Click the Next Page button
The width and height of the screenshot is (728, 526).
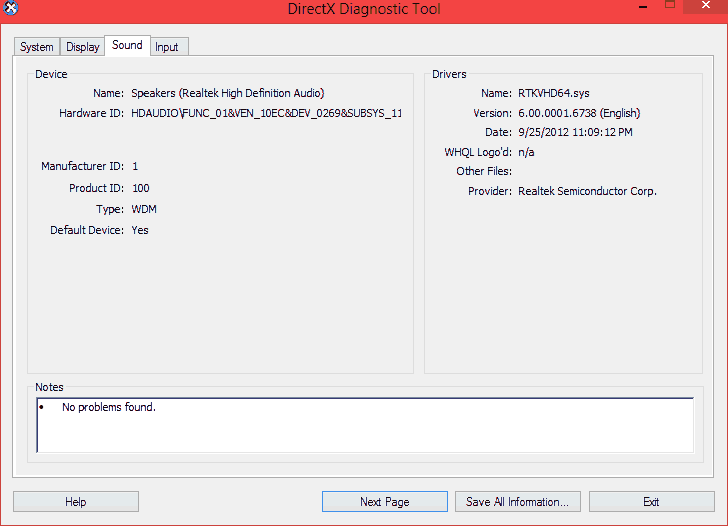pos(384,502)
